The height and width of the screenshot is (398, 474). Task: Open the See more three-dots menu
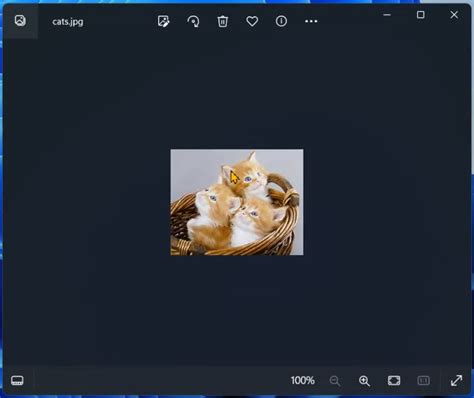(x=311, y=21)
